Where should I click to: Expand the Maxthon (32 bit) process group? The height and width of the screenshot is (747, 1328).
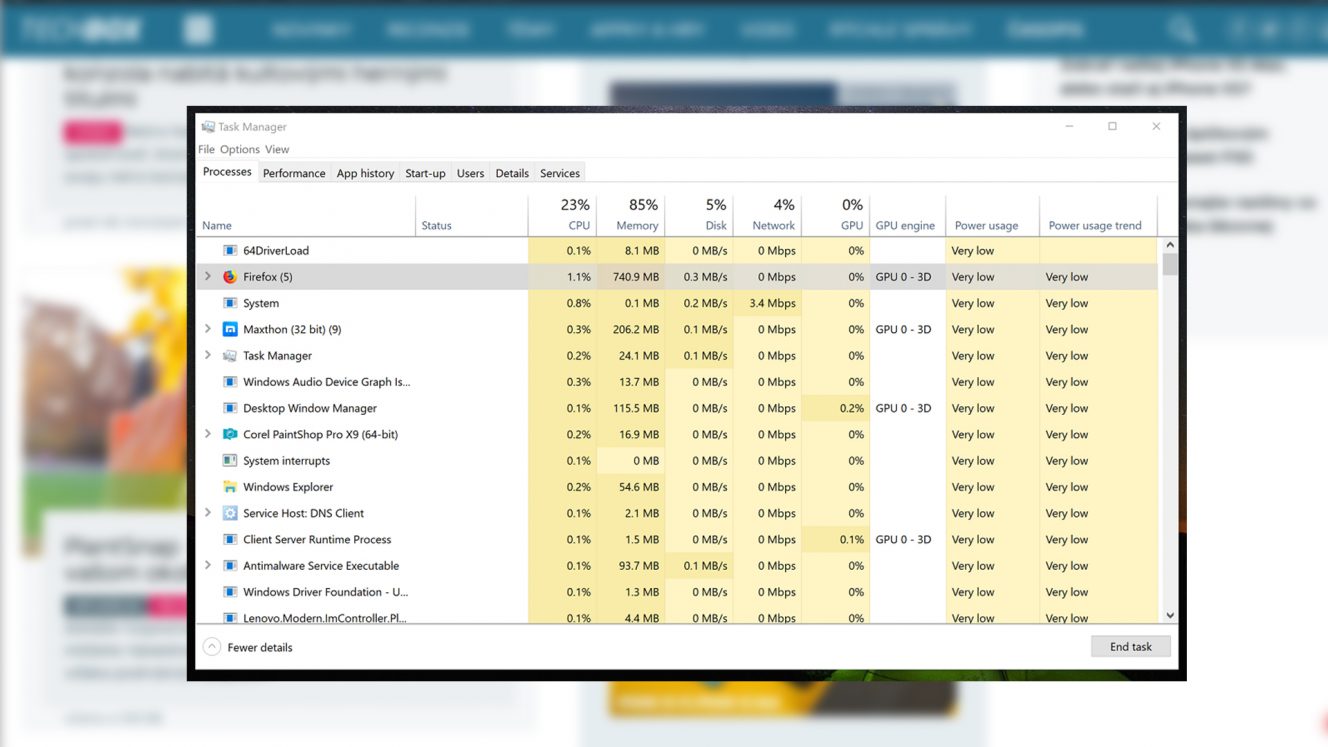208,329
